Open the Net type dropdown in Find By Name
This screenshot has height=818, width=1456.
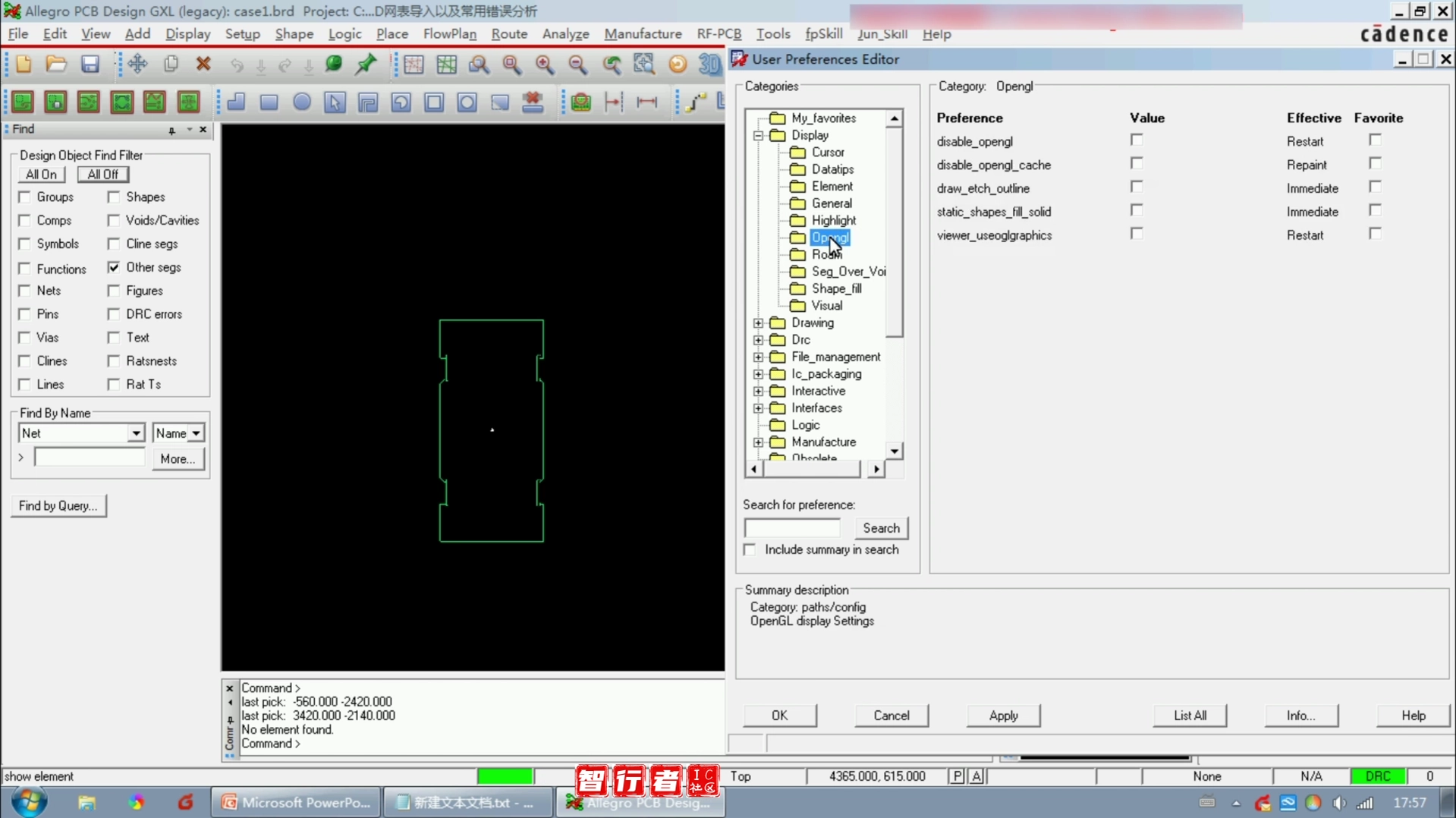[136, 433]
